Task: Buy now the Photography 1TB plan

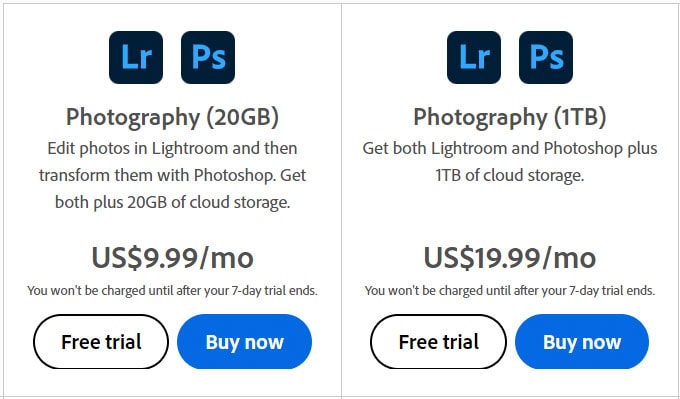Action: (x=582, y=342)
